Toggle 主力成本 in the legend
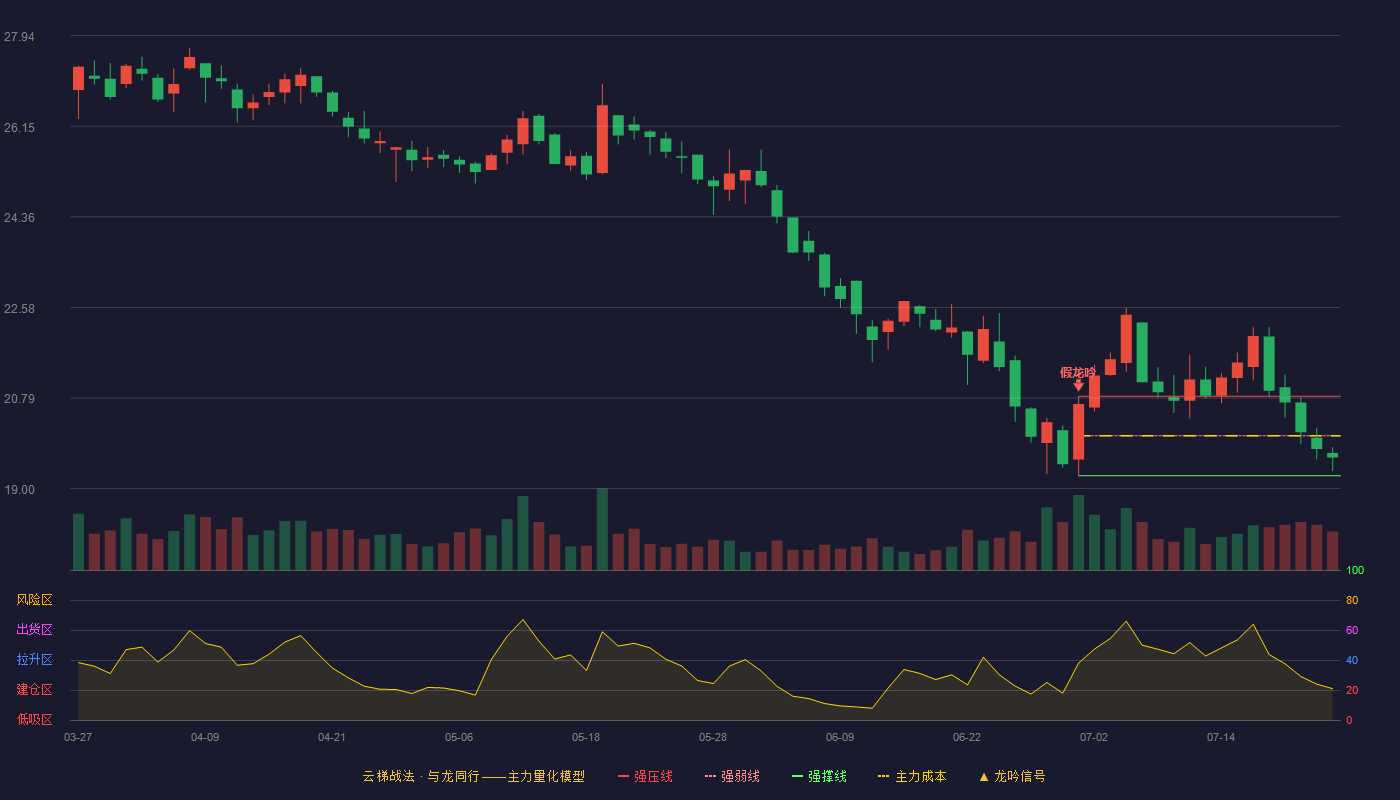 coord(911,776)
